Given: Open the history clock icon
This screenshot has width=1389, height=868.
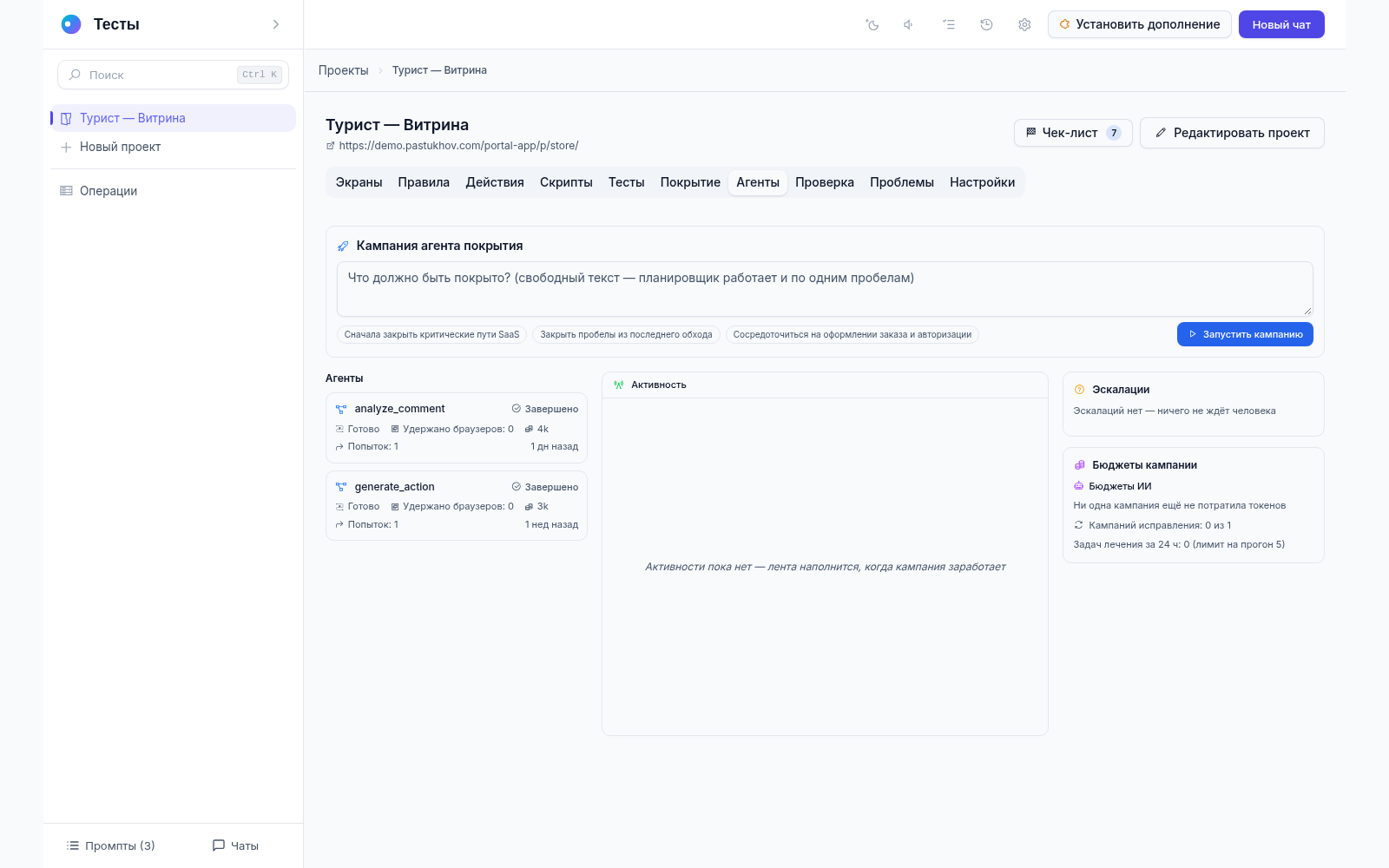Looking at the screenshot, I should click(986, 24).
